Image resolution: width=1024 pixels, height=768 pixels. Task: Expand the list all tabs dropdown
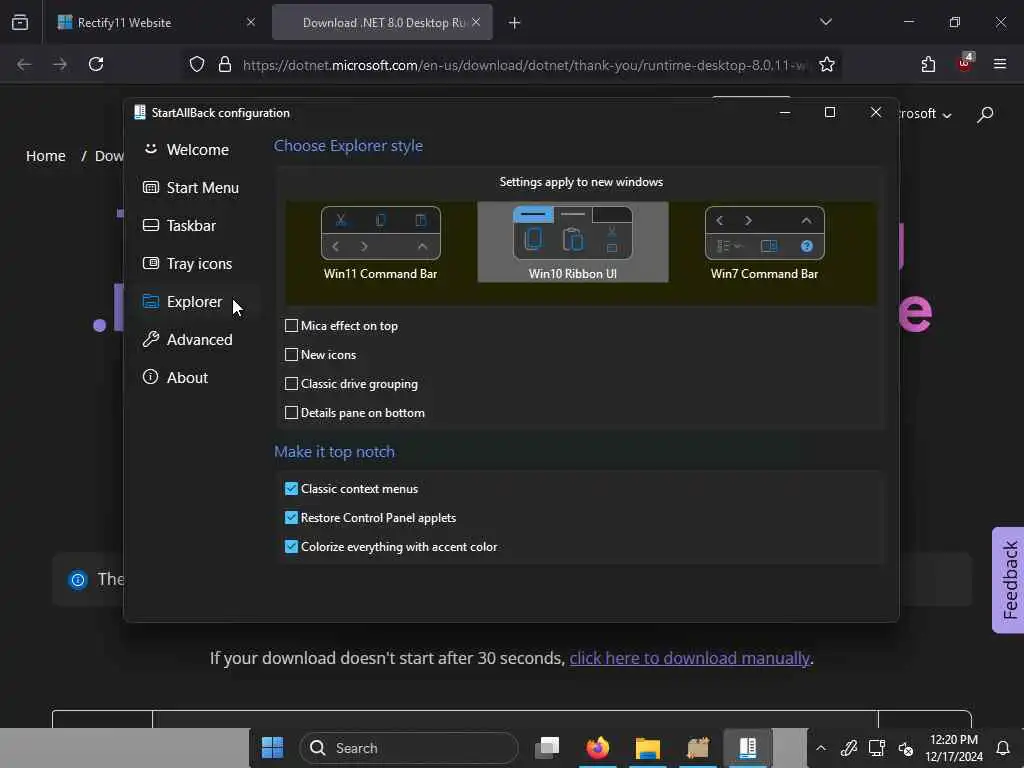click(825, 22)
